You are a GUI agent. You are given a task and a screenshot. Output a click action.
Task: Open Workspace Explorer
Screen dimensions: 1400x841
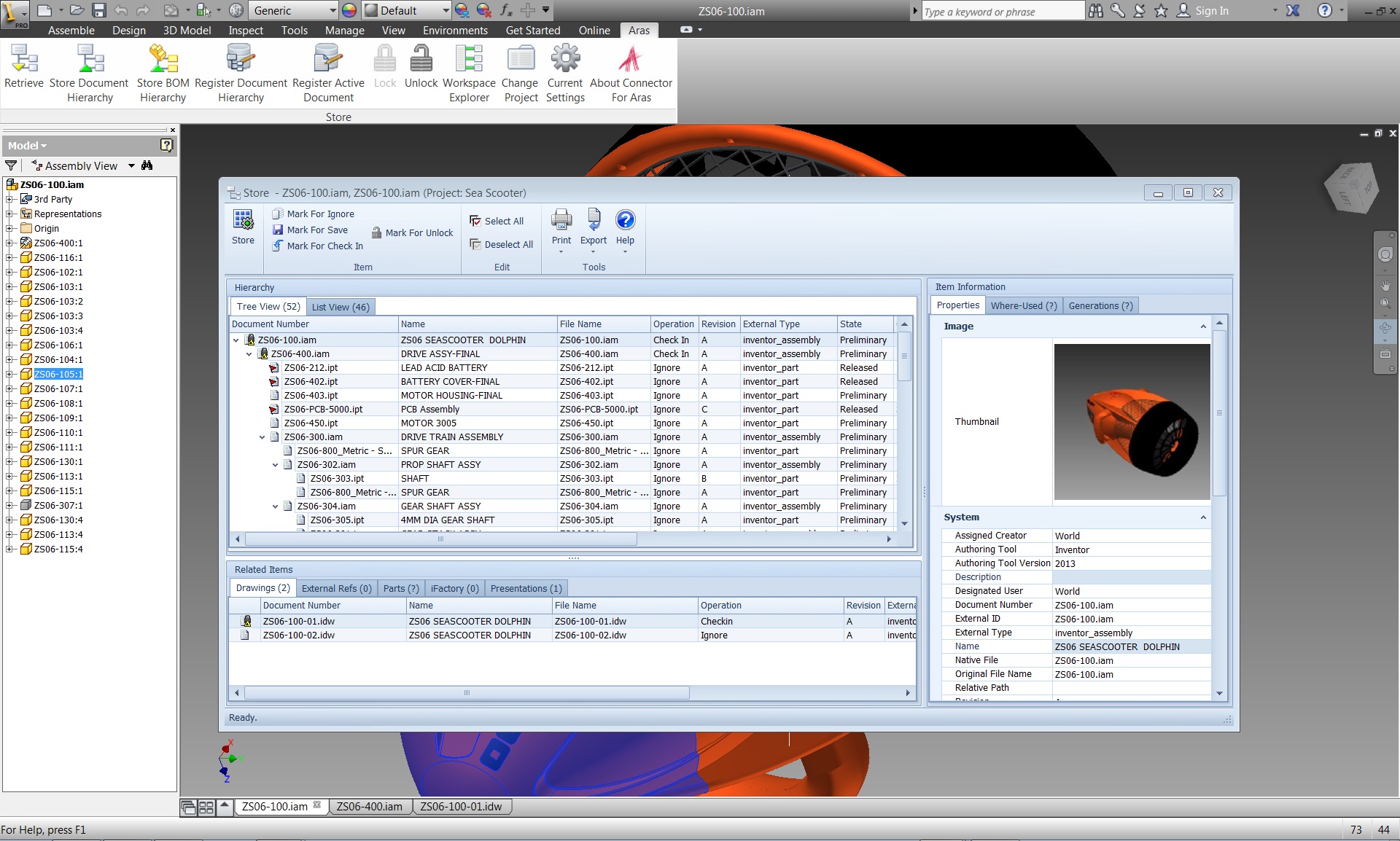[x=469, y=73]
